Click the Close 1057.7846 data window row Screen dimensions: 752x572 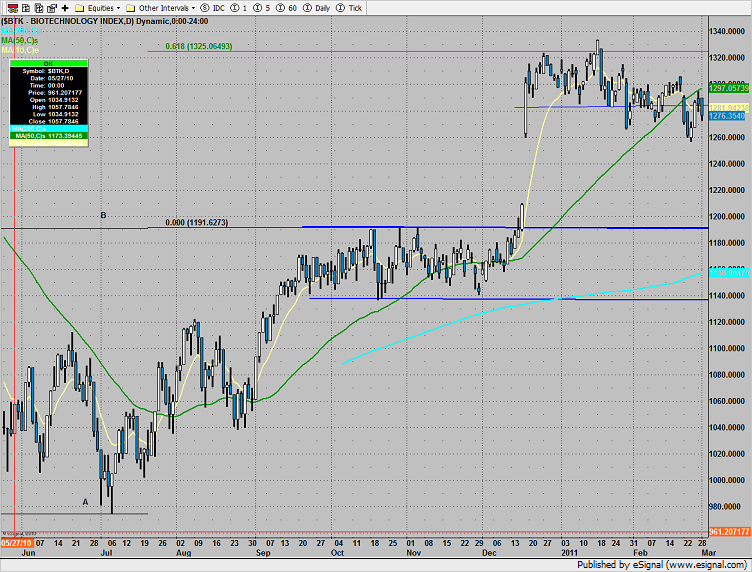(x=48, y=121)
